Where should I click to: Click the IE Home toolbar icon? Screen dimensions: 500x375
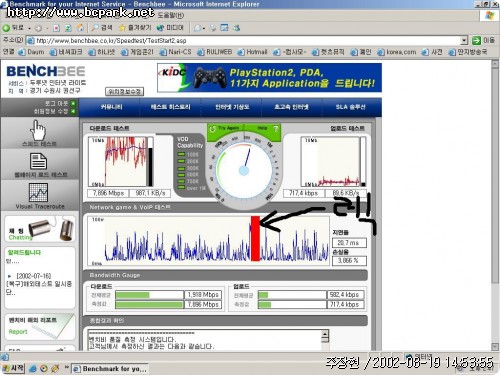tap(80, 28)
